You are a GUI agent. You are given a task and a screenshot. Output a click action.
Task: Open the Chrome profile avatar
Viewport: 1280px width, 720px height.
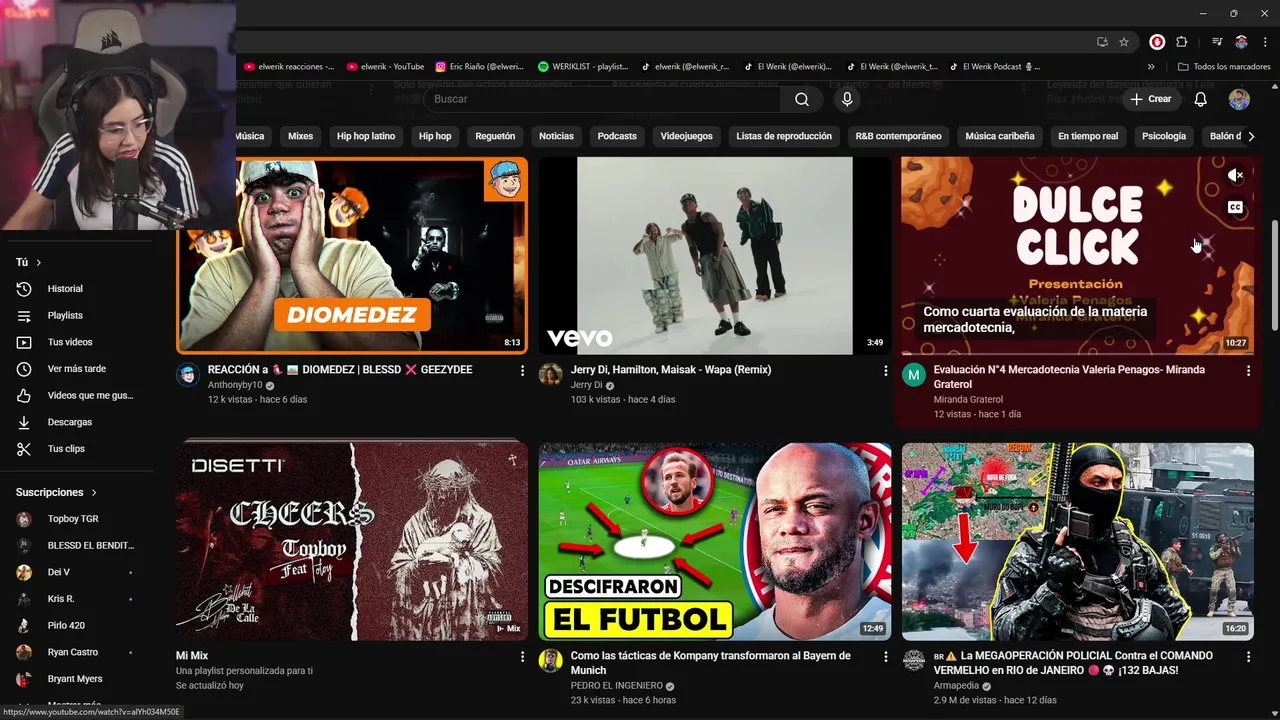(x=1241, y=42)
